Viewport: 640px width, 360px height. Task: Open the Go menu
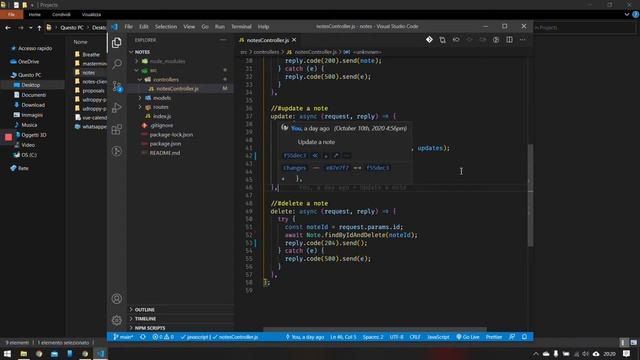click(x=205, y=27)
